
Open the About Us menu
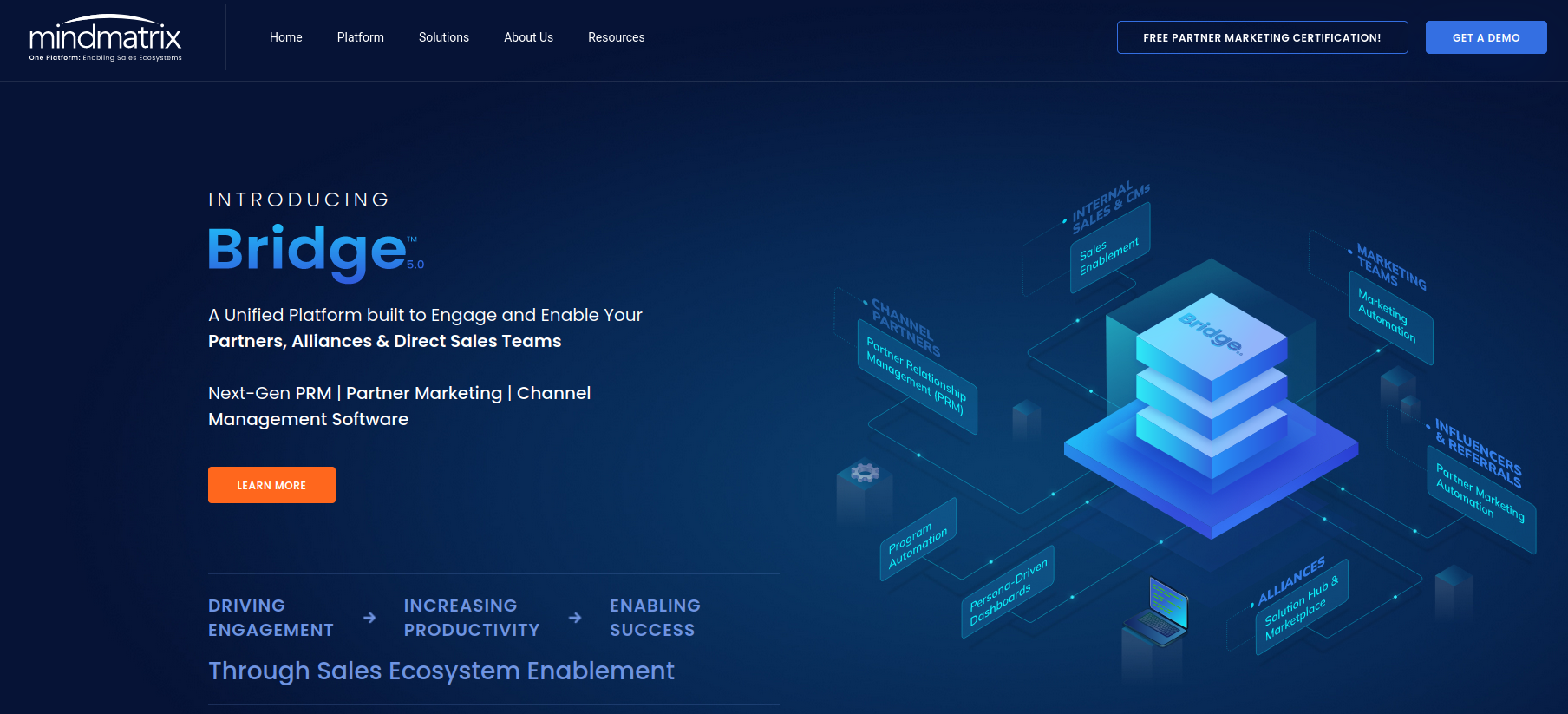pos(529,37)
